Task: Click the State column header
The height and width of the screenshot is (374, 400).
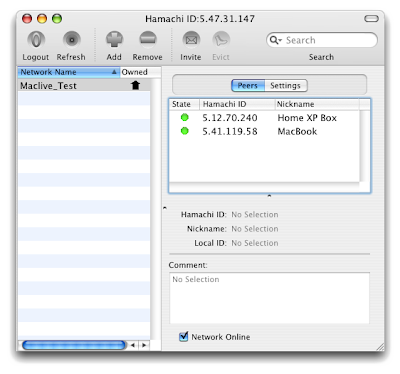Action: pos(184,104)
